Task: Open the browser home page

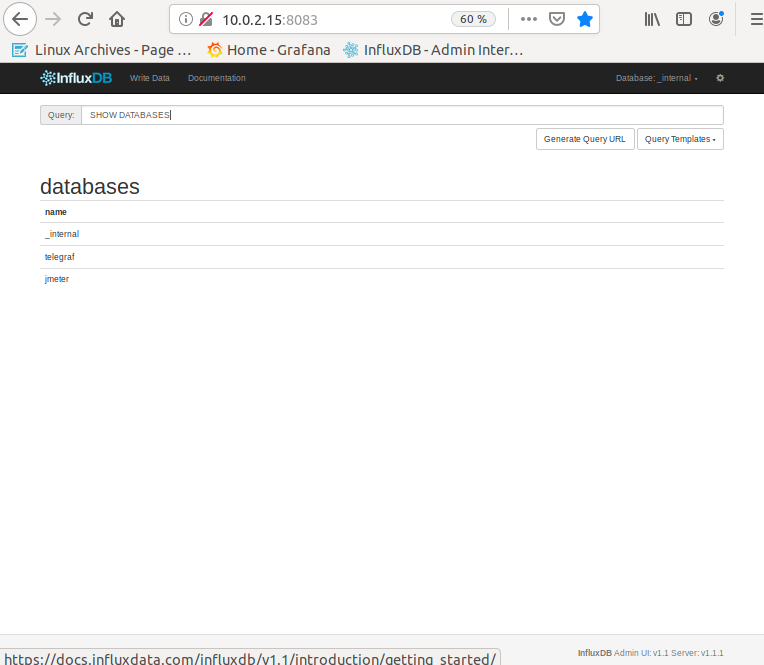Action: 117,19
